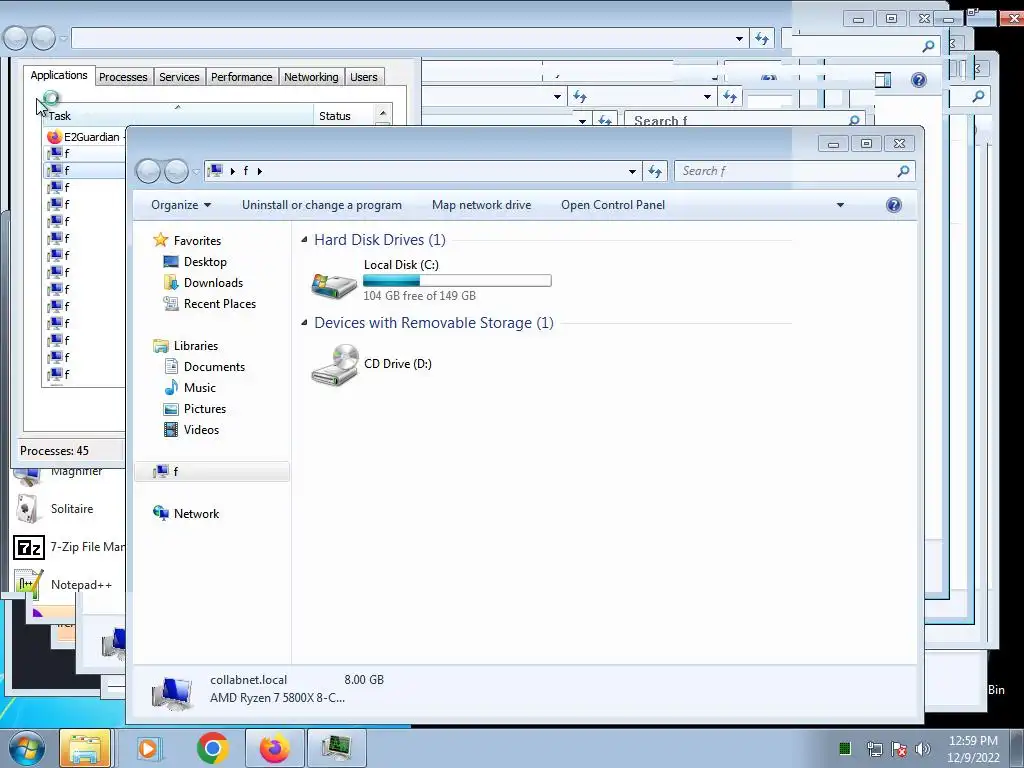The image size is (1024, 768).
Task: Select Videos library in navigation pane
Action: tap(191, 430)
